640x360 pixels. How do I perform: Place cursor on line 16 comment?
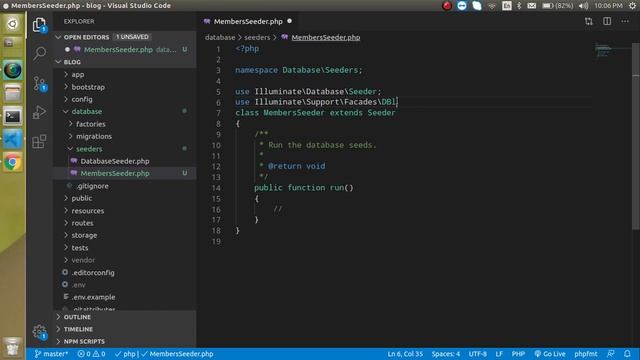tap(278, 209)
